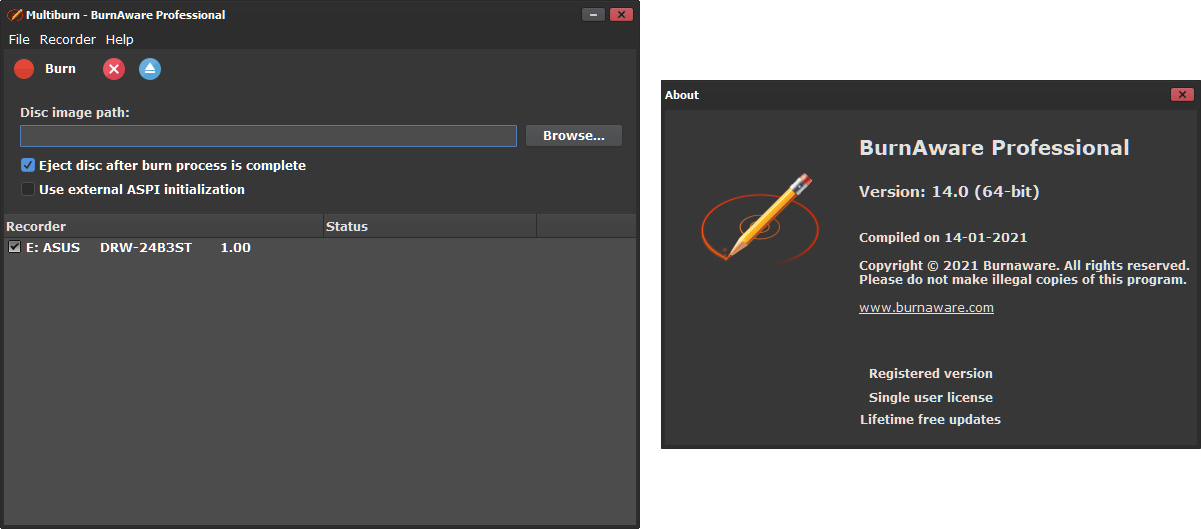Click the BurnAware Professional heading in About
1201x529 pixels.
pyautogui.click(x=994, y=148)
